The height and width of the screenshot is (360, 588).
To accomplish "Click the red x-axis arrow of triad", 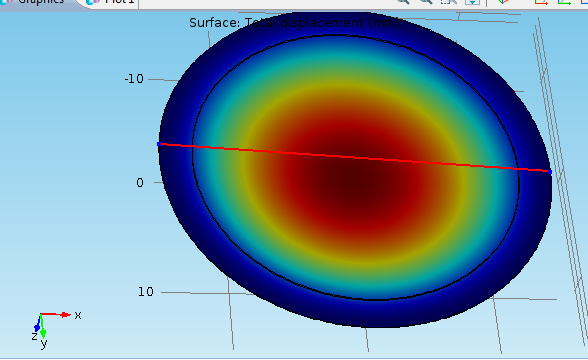I will [x=56, y=315].
